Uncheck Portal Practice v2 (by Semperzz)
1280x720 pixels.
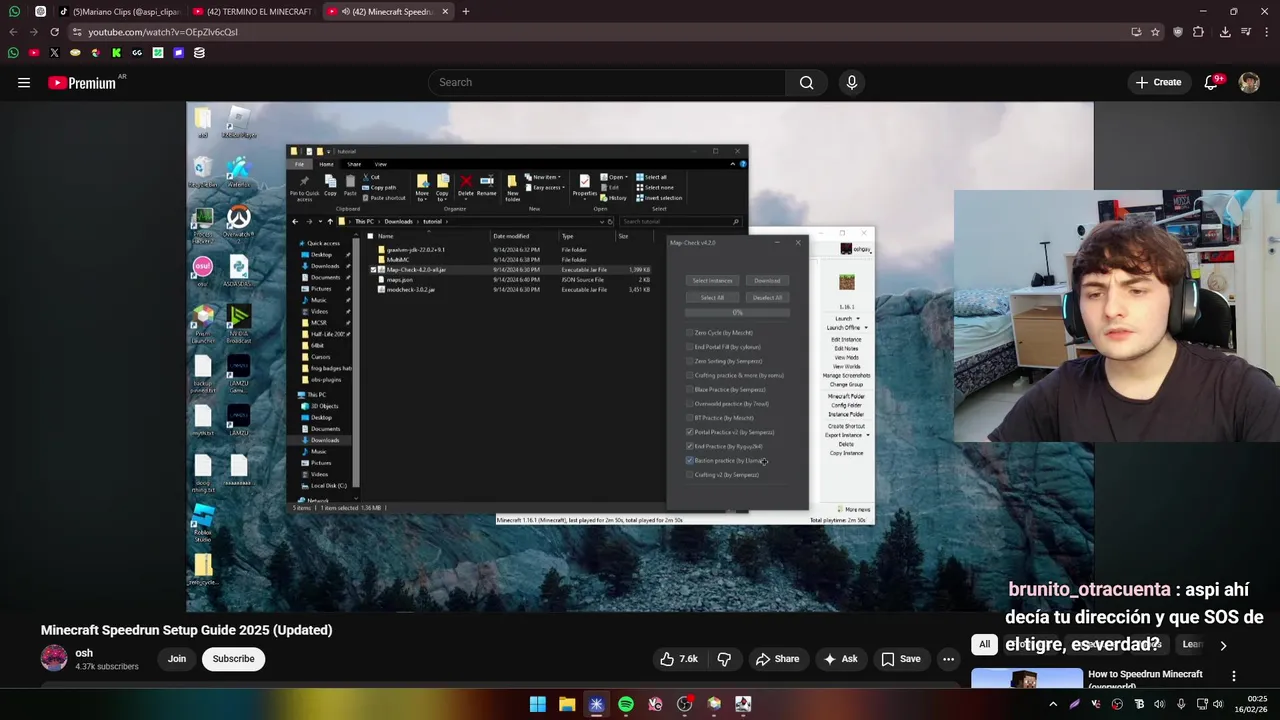click(690, 432)
